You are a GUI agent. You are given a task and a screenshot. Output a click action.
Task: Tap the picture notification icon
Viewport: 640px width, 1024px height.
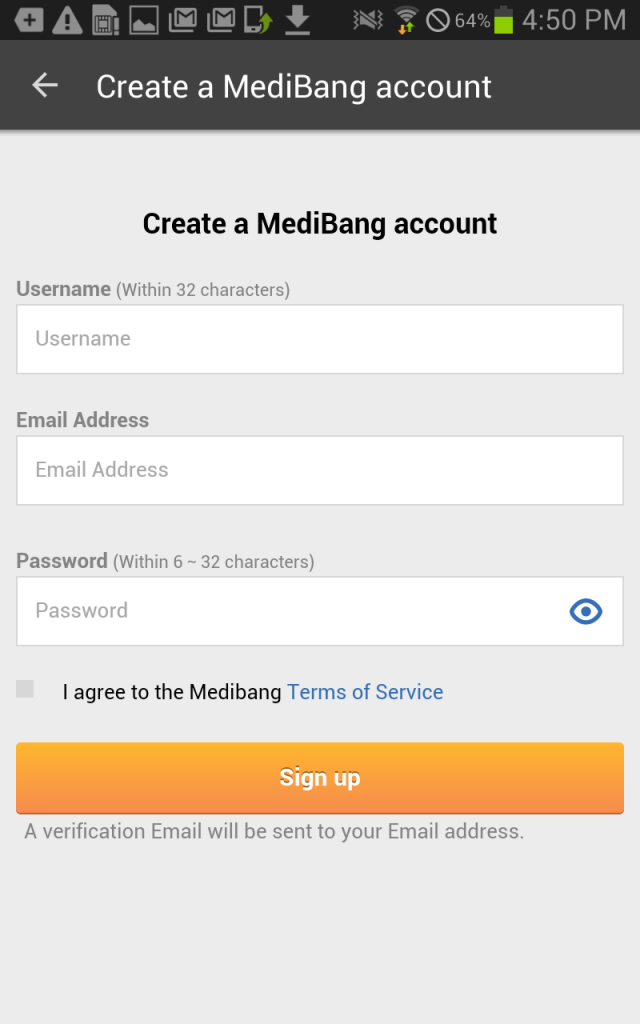[144, 20]
